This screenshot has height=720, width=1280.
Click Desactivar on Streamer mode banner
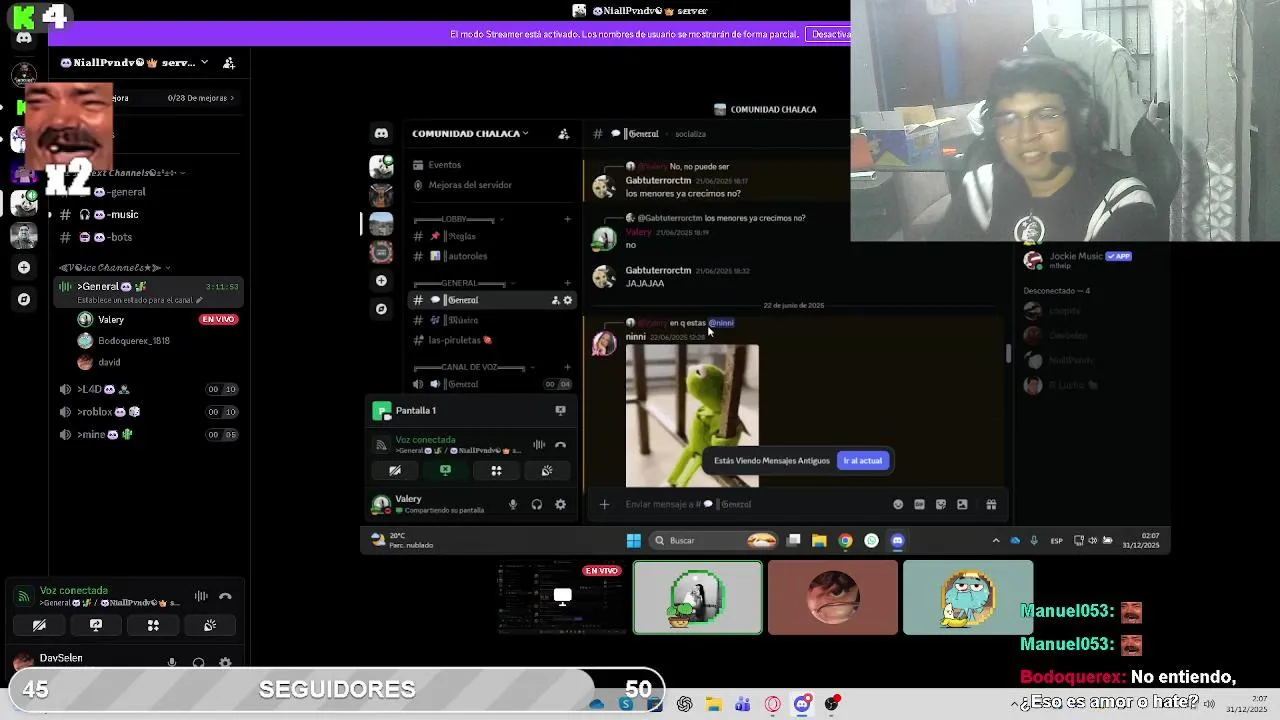tap(830, 34)
